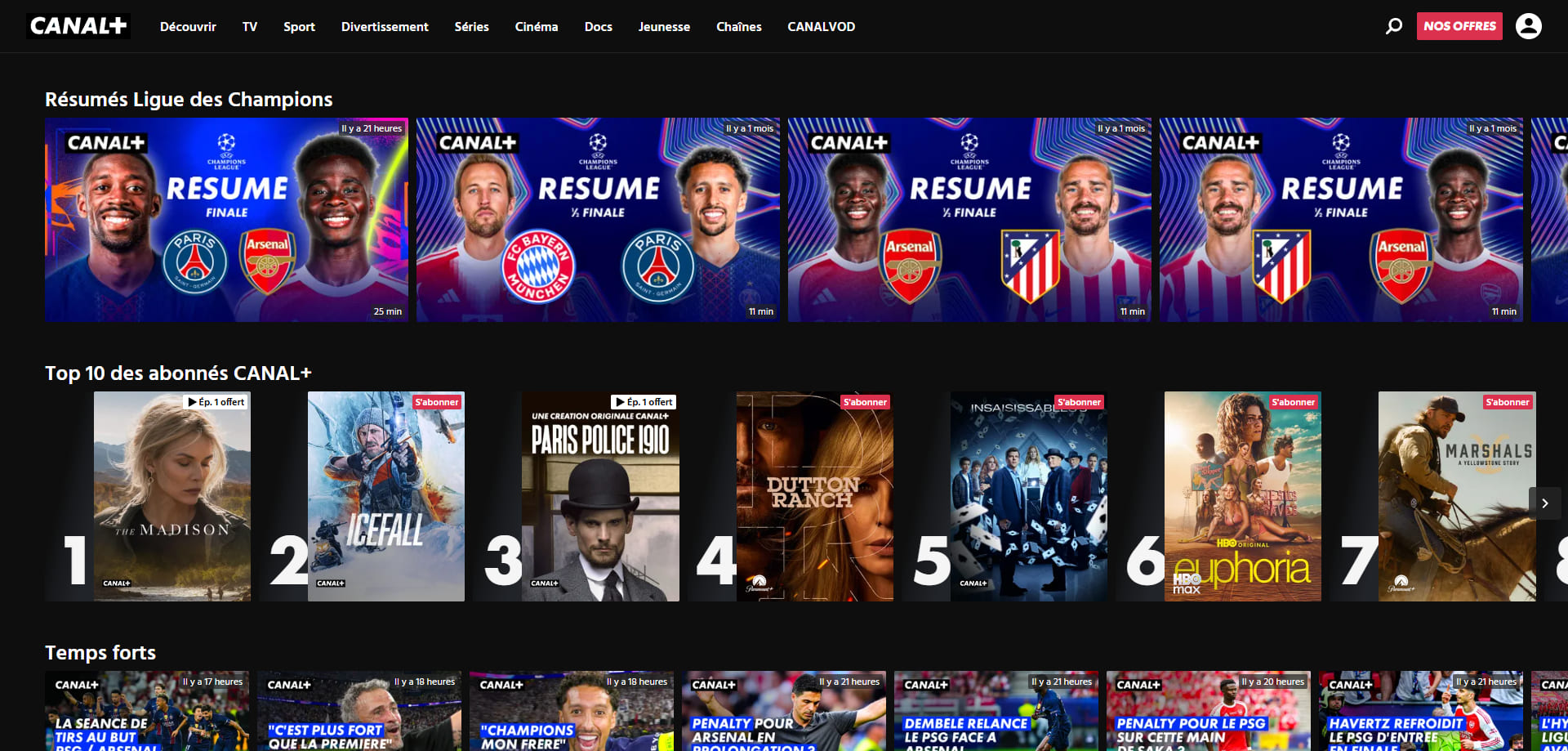Image resolution: width=1568 pixels, height=751 pixels.
Task: Click S'abonner badge on Marshals
Action: point(1508,402)
